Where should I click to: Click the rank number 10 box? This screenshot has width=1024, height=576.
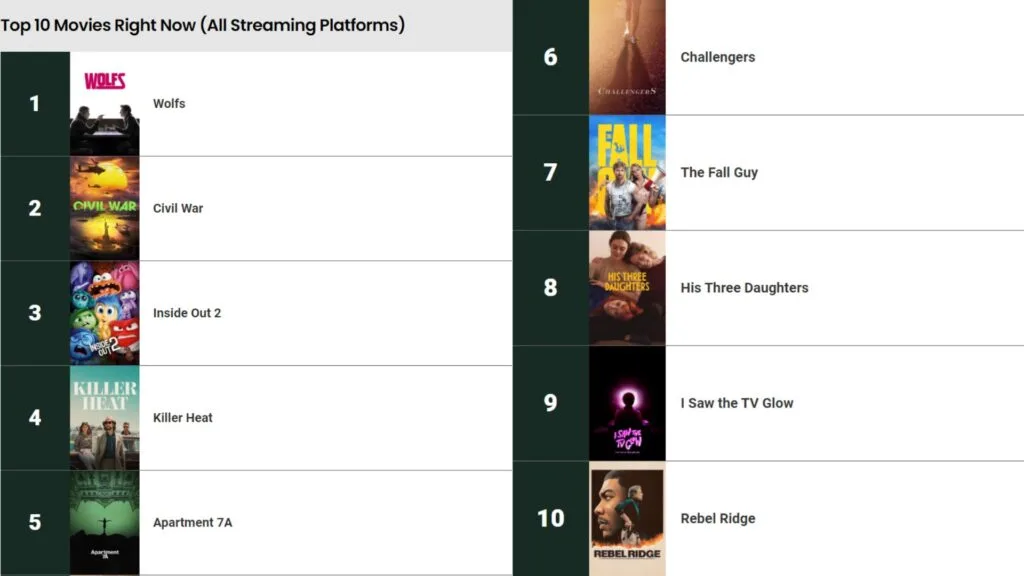tap(550, 518)
